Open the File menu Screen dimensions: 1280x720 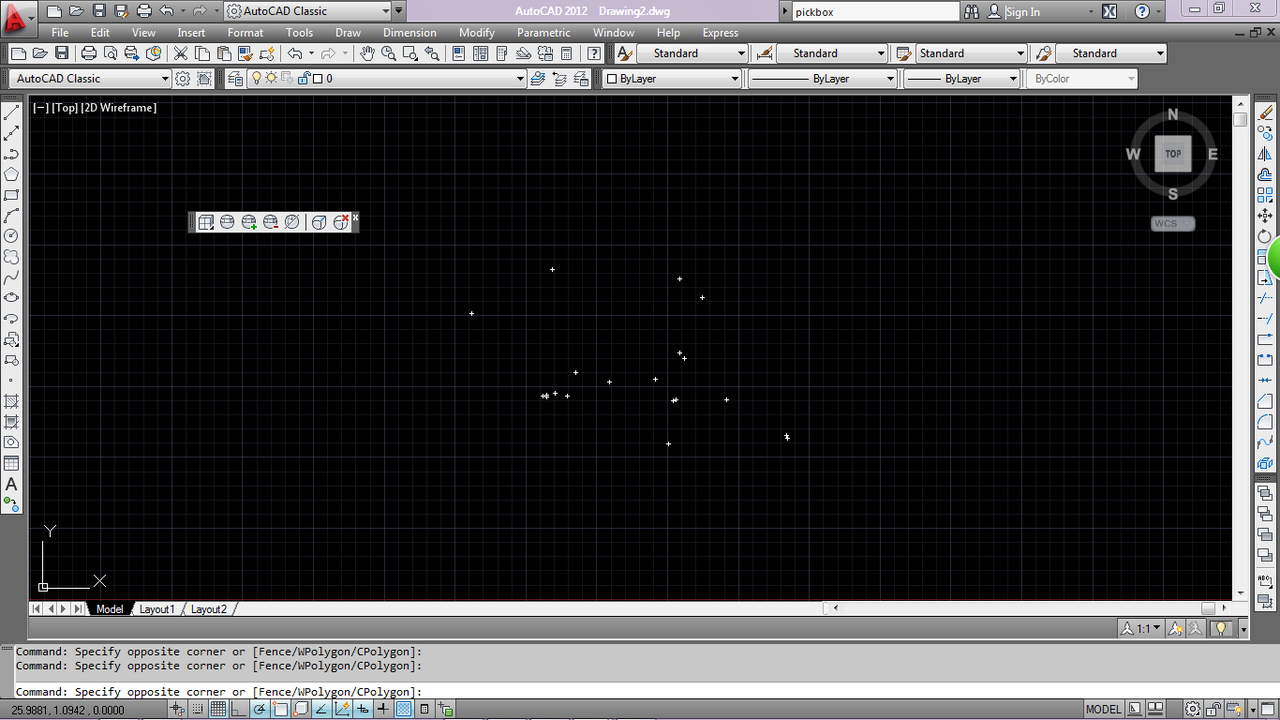tap(60, 32)
